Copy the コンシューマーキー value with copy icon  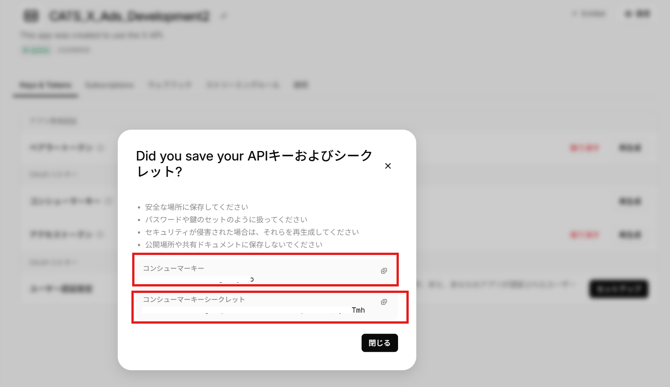coord(384,271)
